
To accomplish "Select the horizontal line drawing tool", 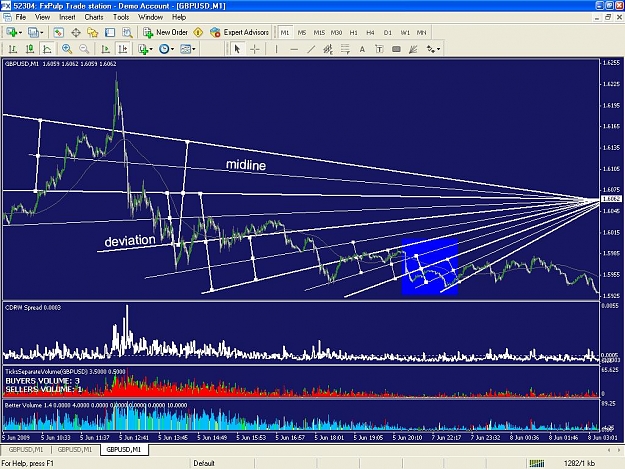I will coord(294,49).
